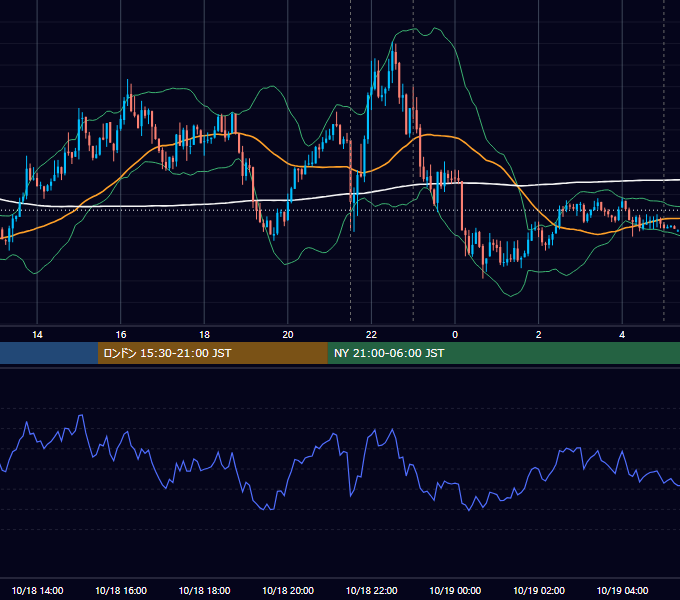Image resolution: width=680 pixels, height=600 pixels.
Task: Click the 10/18 18:00 time label
Action: coord(204,590)
